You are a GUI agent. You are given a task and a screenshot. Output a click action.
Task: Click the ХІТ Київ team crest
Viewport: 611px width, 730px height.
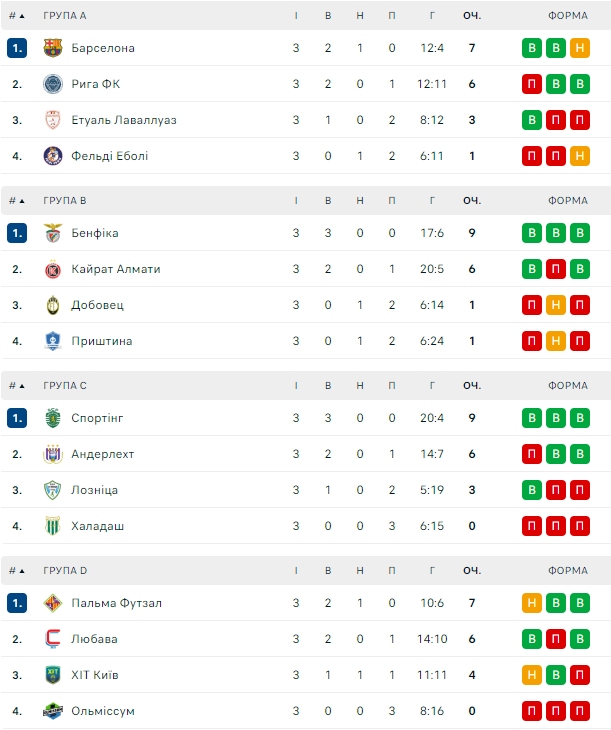click(53, 675)
